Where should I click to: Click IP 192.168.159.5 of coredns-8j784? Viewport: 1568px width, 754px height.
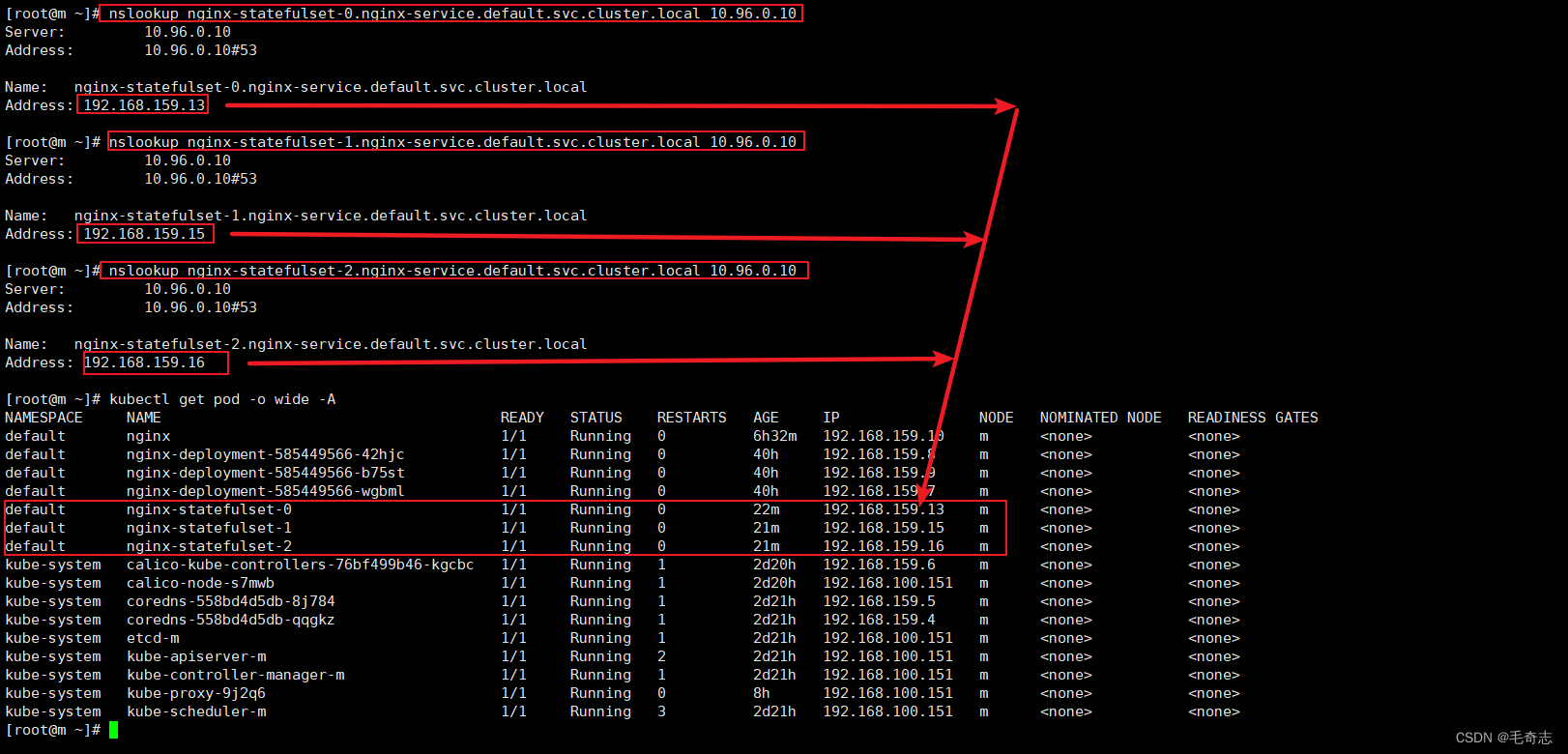point(879,601)
